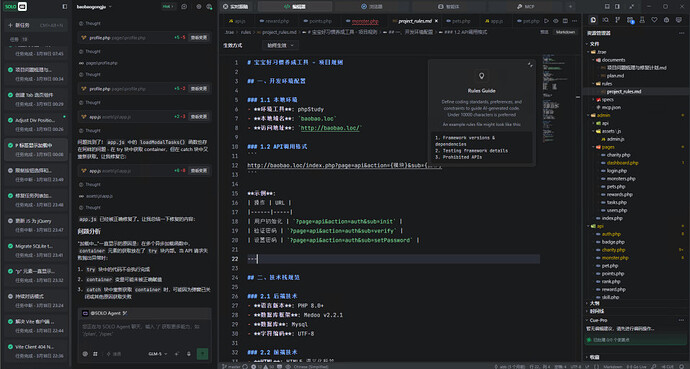Click the split editor icon
This screenshot has height=369, width=690.
(565, 21)
